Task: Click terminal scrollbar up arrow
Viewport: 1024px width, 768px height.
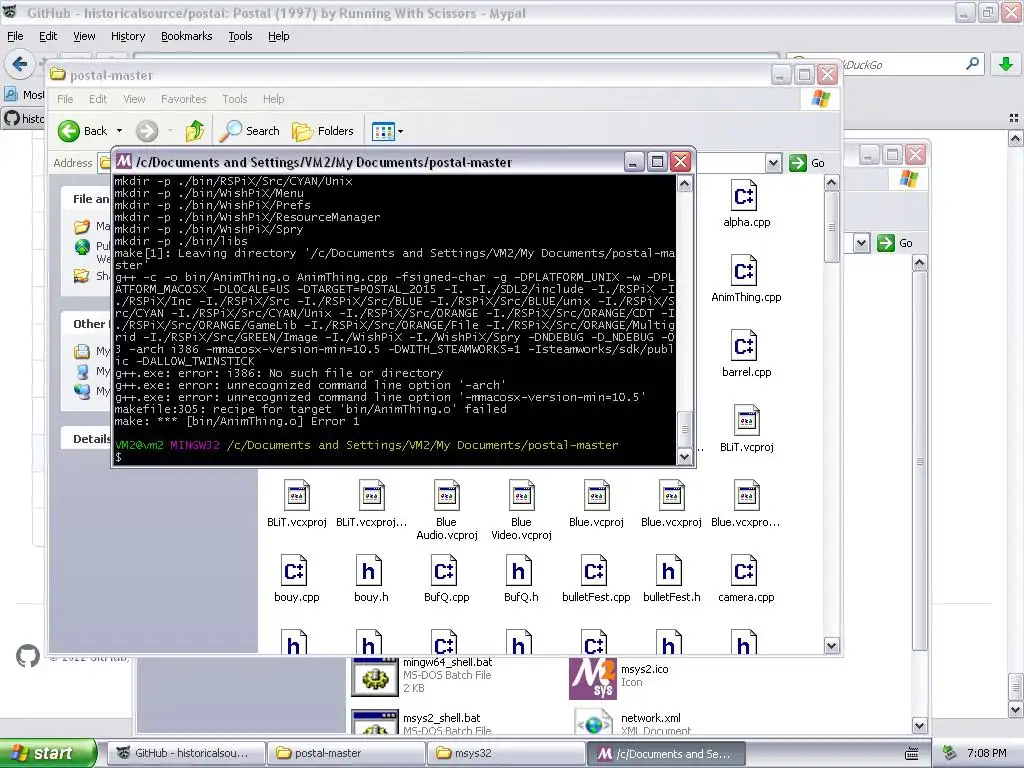Action: click(x=684, y=184)
